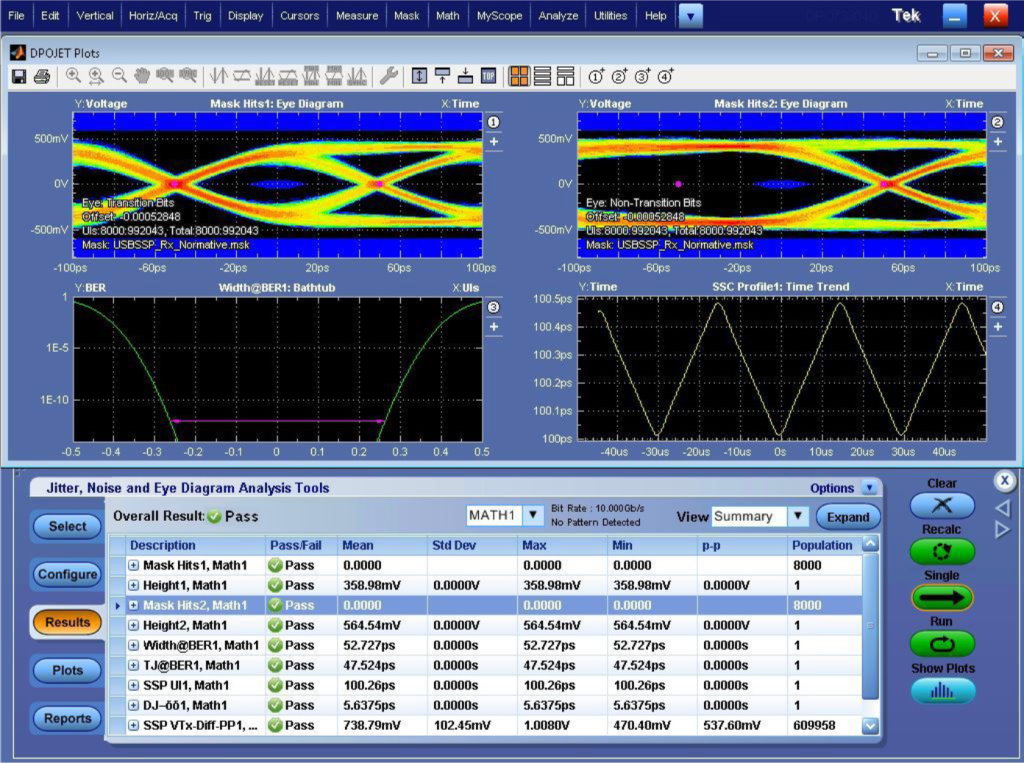
Task: Open the MATH1 source dropdown
Action: 534,515
